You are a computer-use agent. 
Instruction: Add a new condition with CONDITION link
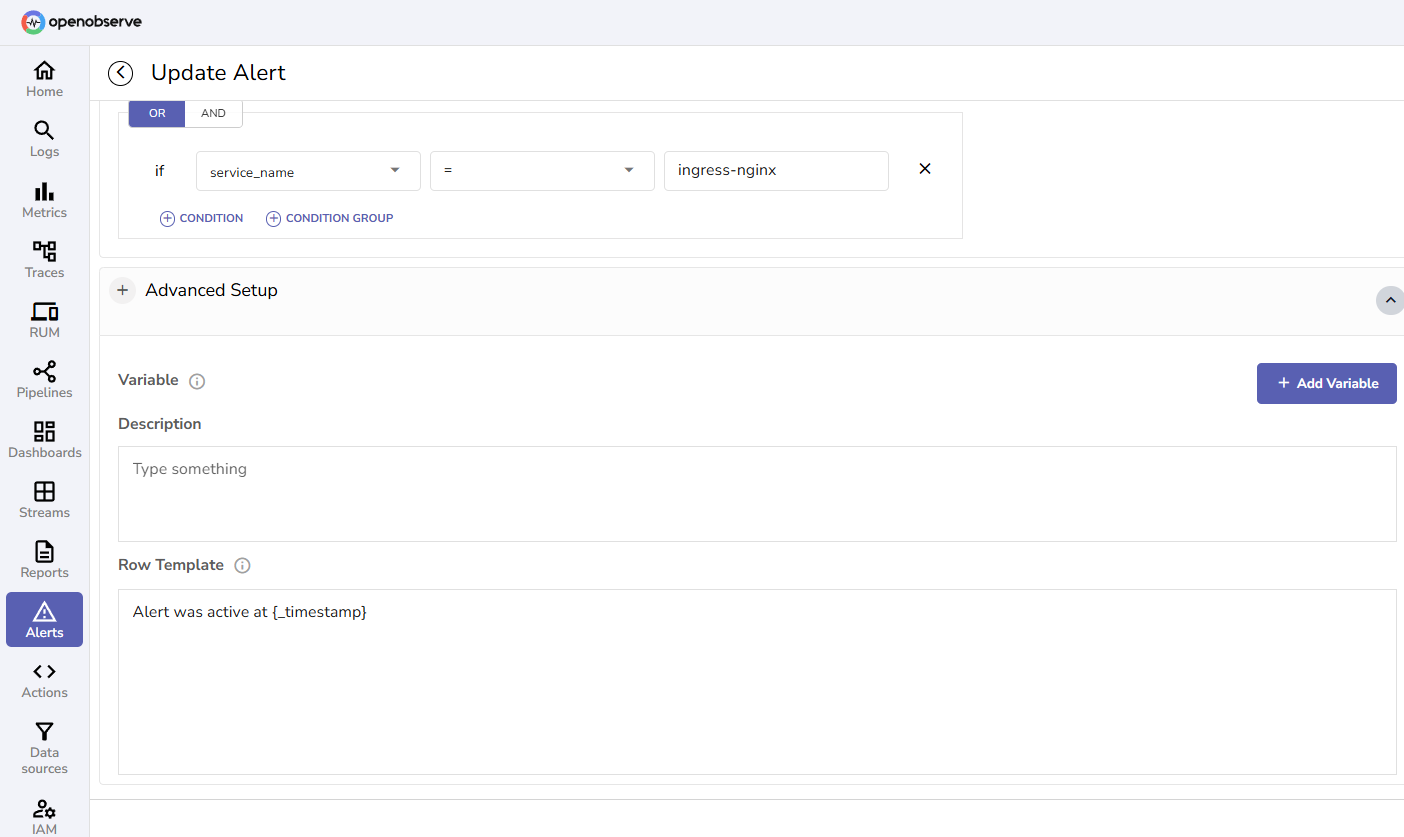coord(201,218)
